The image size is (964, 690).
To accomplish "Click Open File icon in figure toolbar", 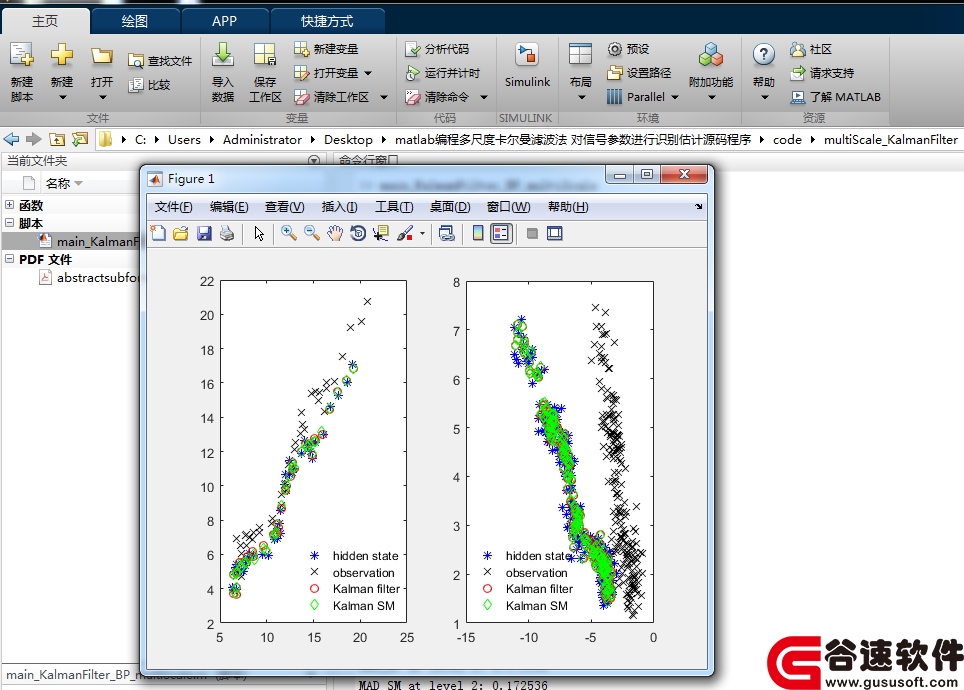I will pyautogui.click(x=181, y=233).
